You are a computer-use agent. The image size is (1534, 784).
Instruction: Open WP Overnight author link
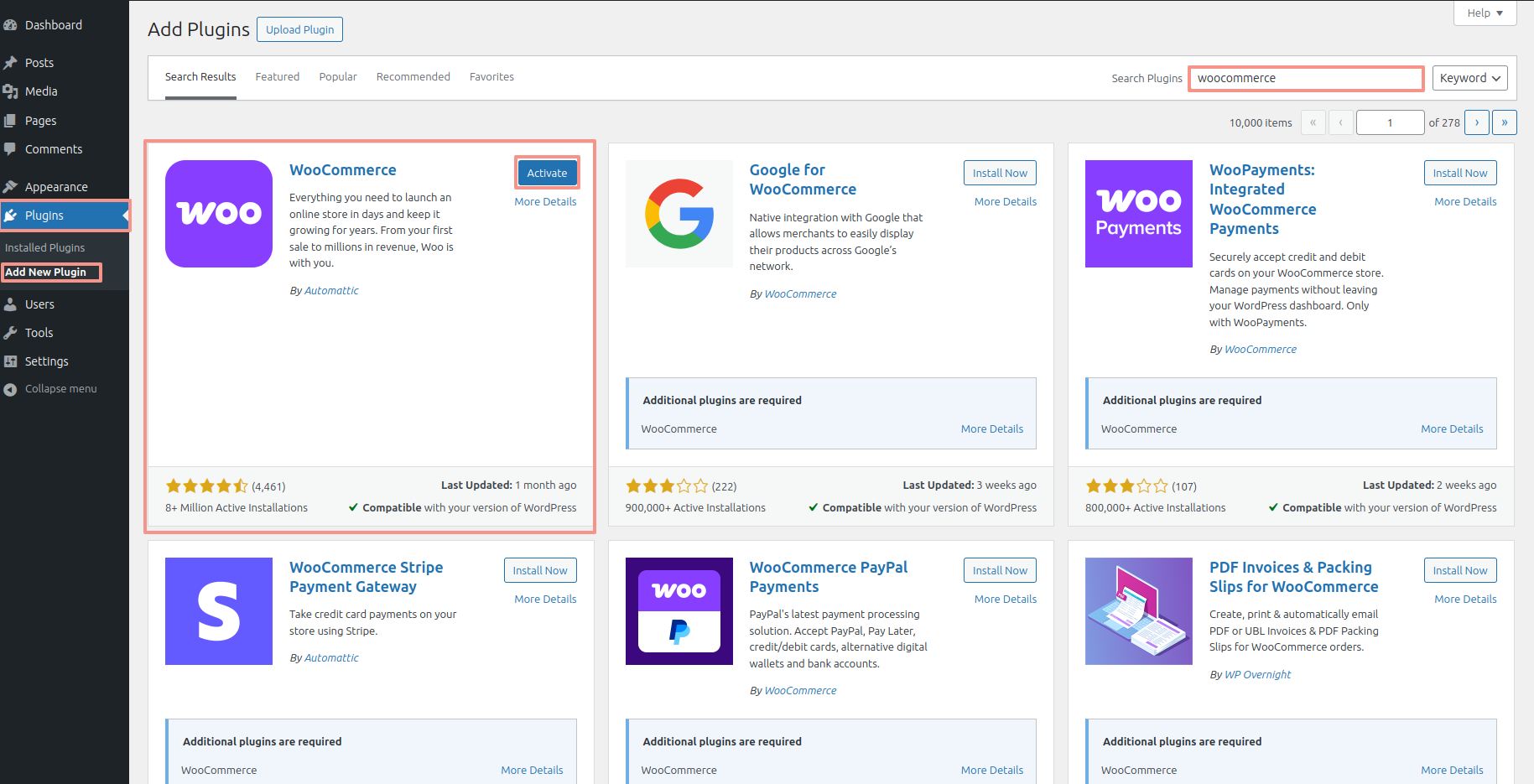point(1257,675)
